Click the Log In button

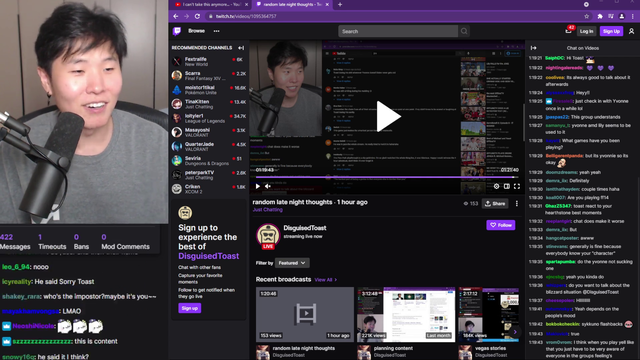[586, 31]
